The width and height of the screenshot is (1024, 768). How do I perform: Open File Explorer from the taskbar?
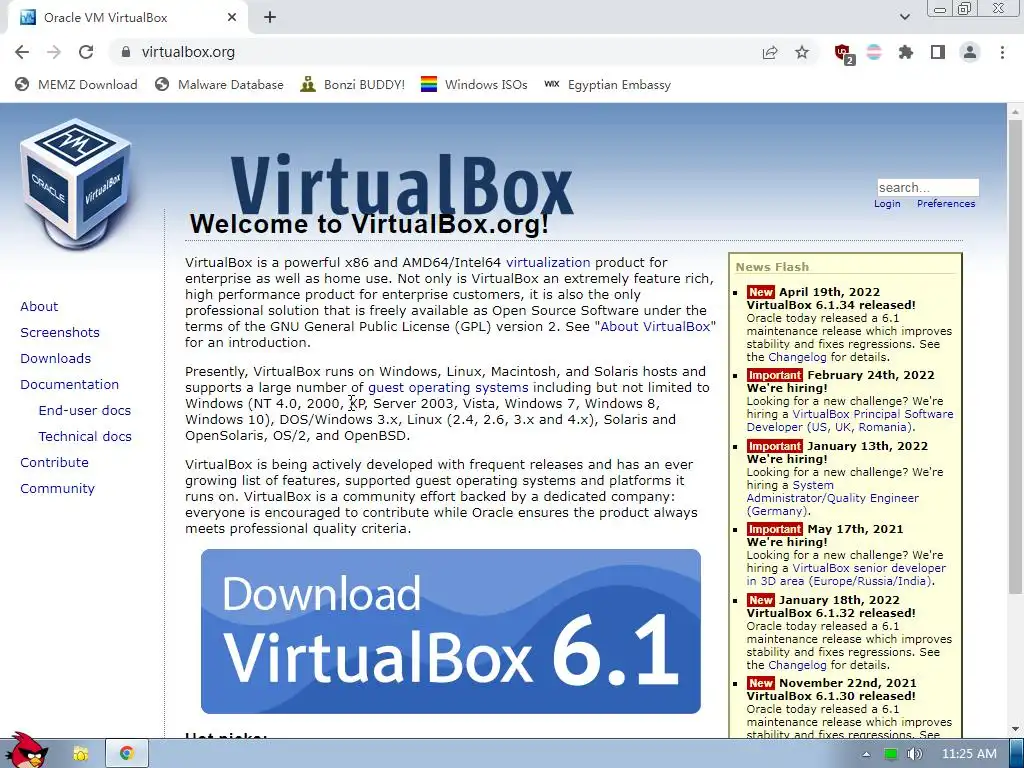point(80,754)
